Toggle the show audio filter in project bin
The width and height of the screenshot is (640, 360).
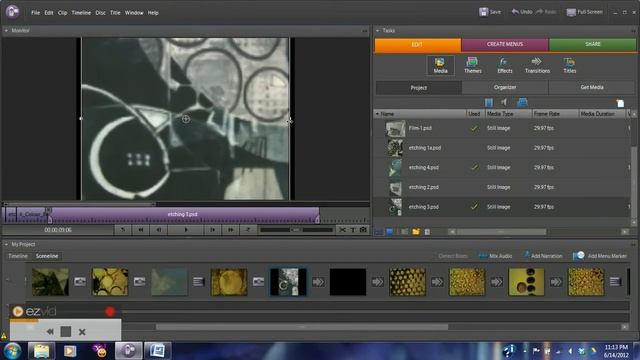(x=504, y=102)
